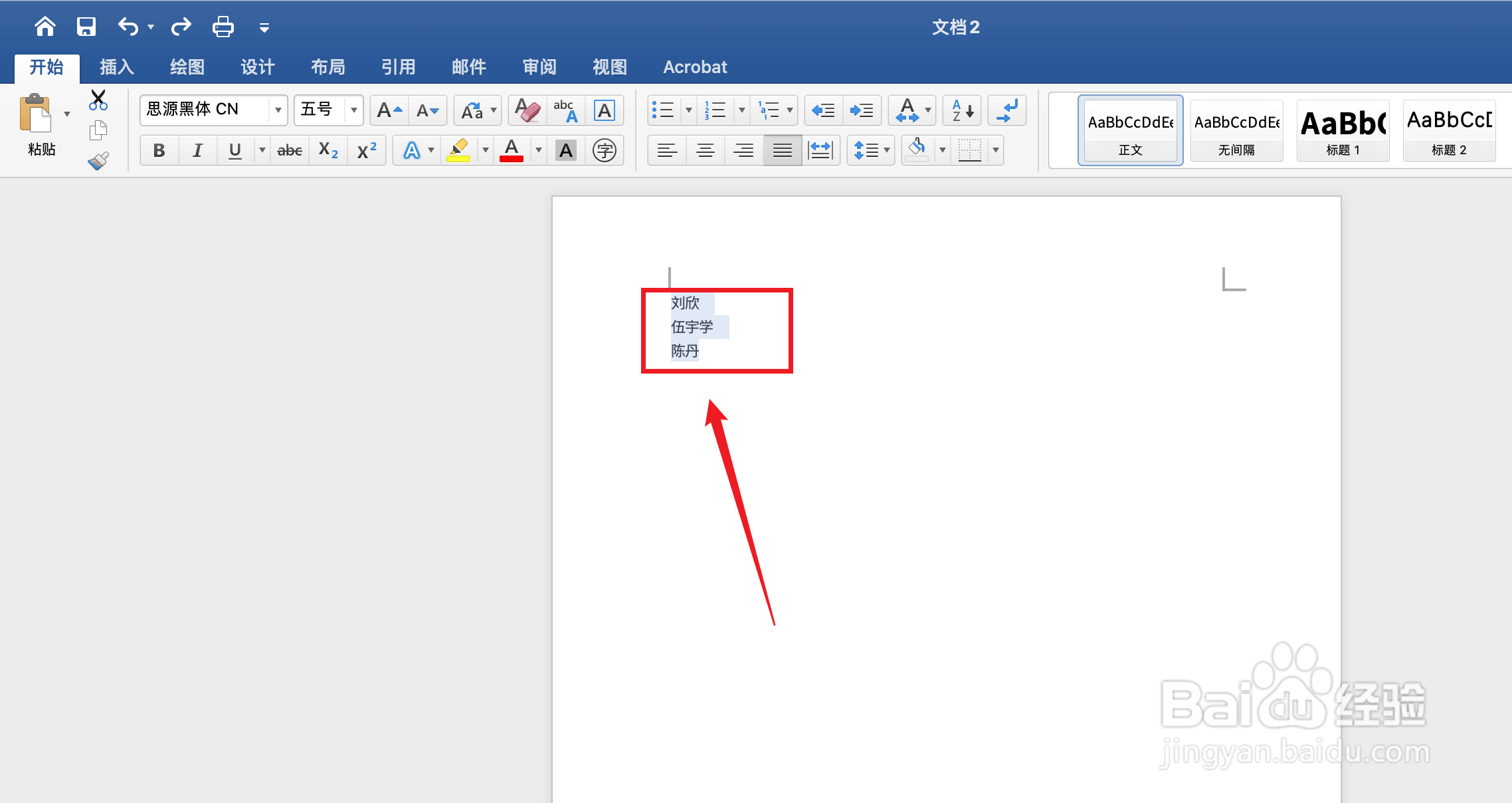Image resolution: width=1512 pixels, height=803 pixels.
Task: Open underline style dropdown arrow
Action: (x=262, y=150)
